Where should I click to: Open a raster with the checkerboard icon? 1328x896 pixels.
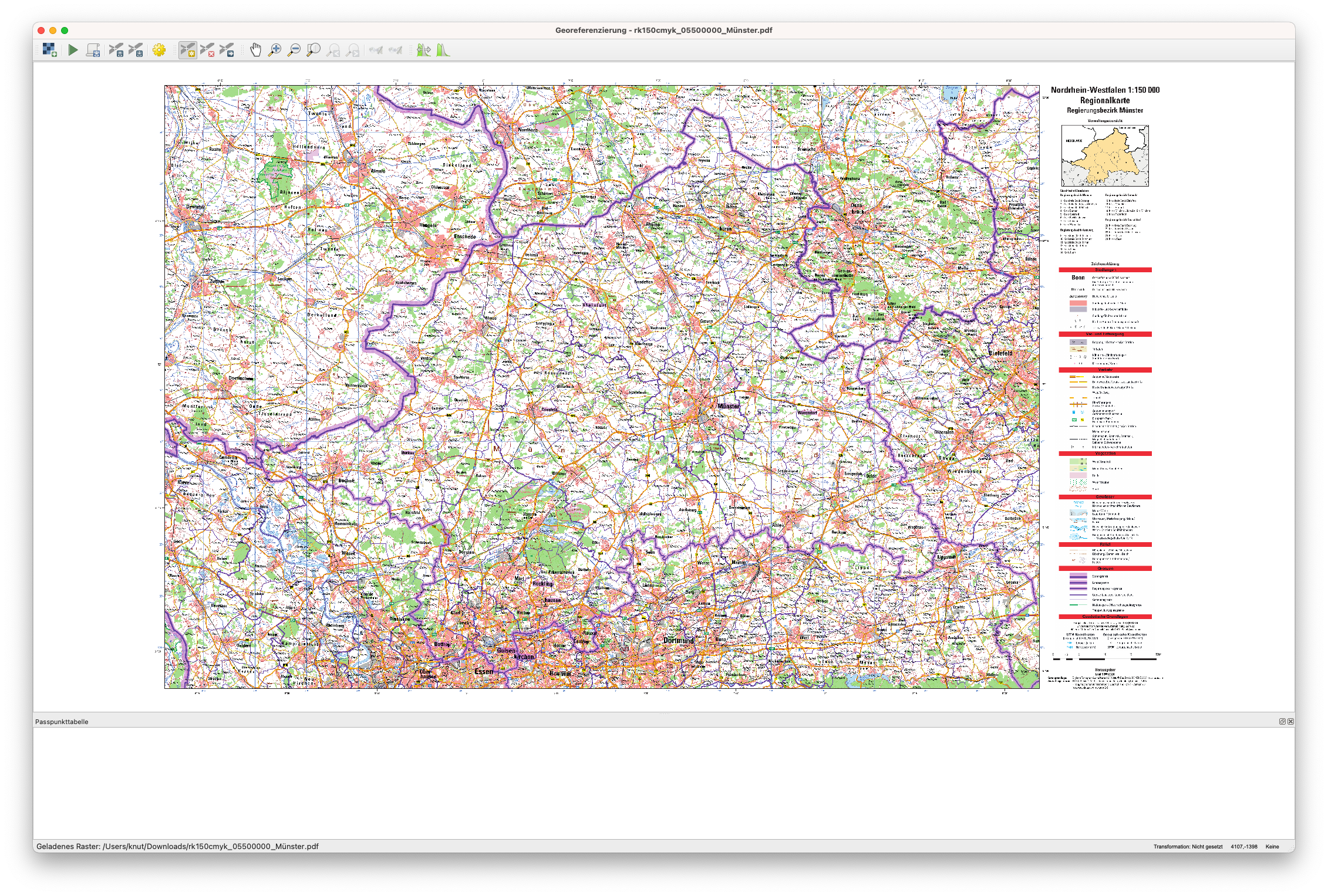[x=49, y=50]
